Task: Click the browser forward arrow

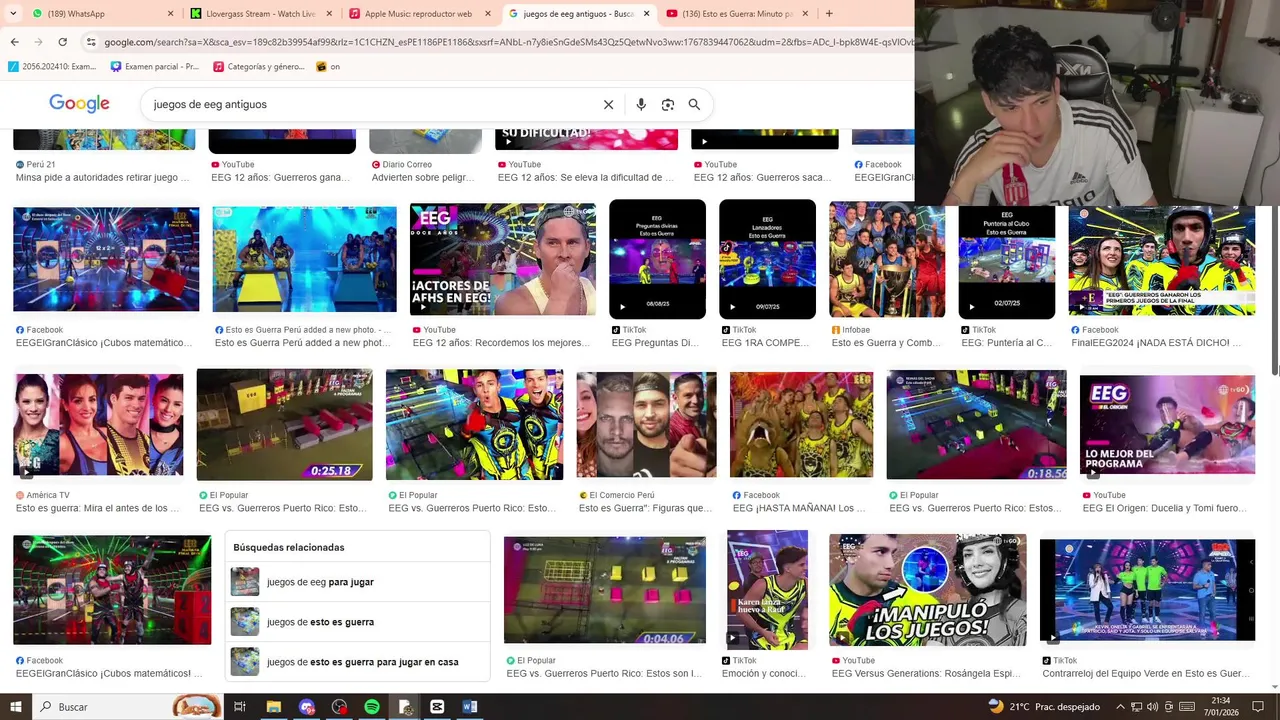Action: coord(38,42)
